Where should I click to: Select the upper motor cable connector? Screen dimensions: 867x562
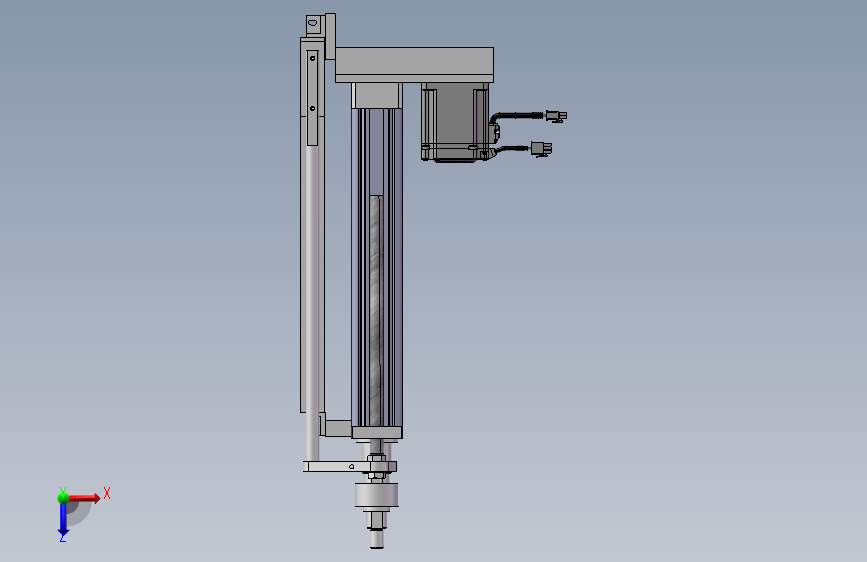tap(556, 116)
